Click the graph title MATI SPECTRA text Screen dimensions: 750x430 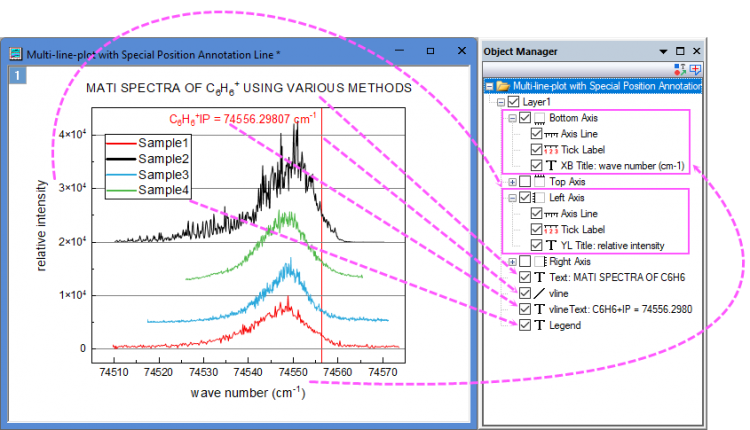[248, 88]
